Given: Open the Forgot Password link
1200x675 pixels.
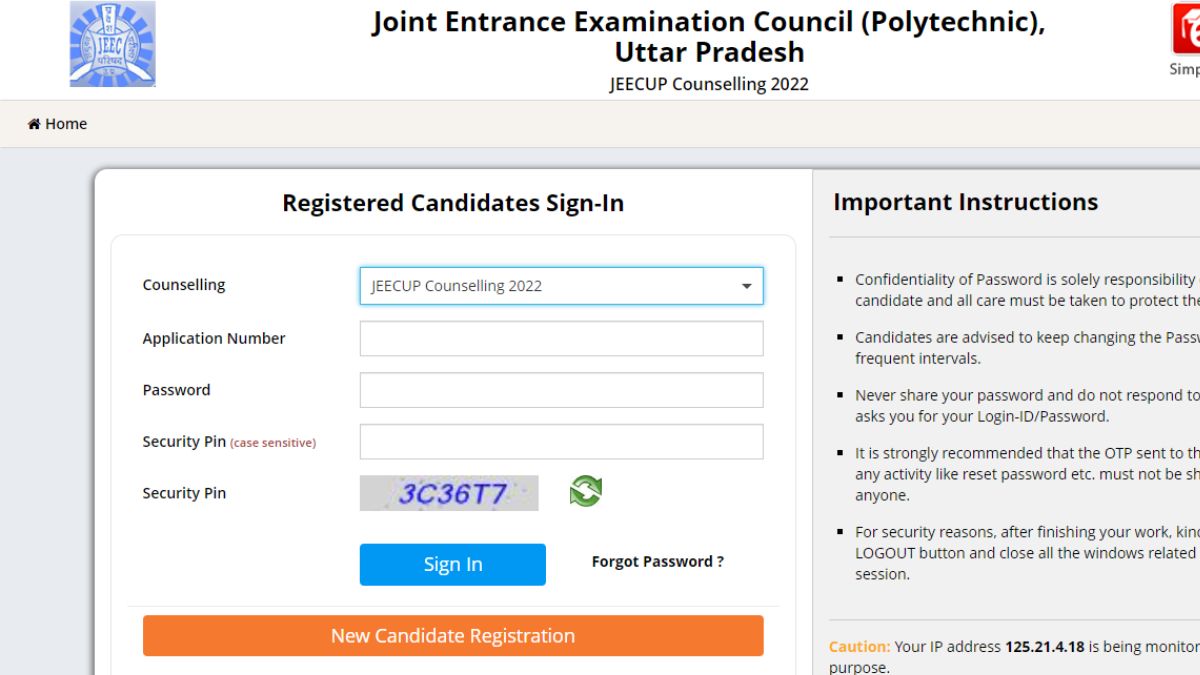Looking at the screenshot, I should click(x=658, y=561).
